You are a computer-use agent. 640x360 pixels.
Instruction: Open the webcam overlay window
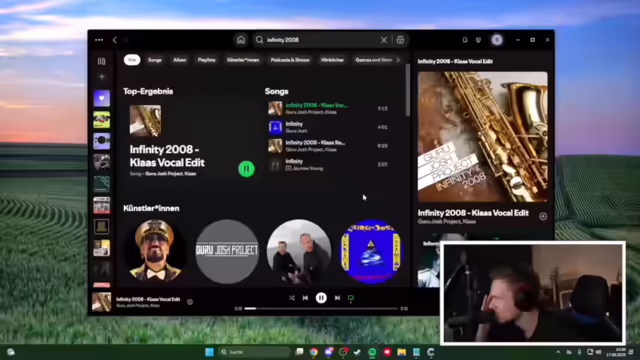pyautogui.click(x=533, y=293)
